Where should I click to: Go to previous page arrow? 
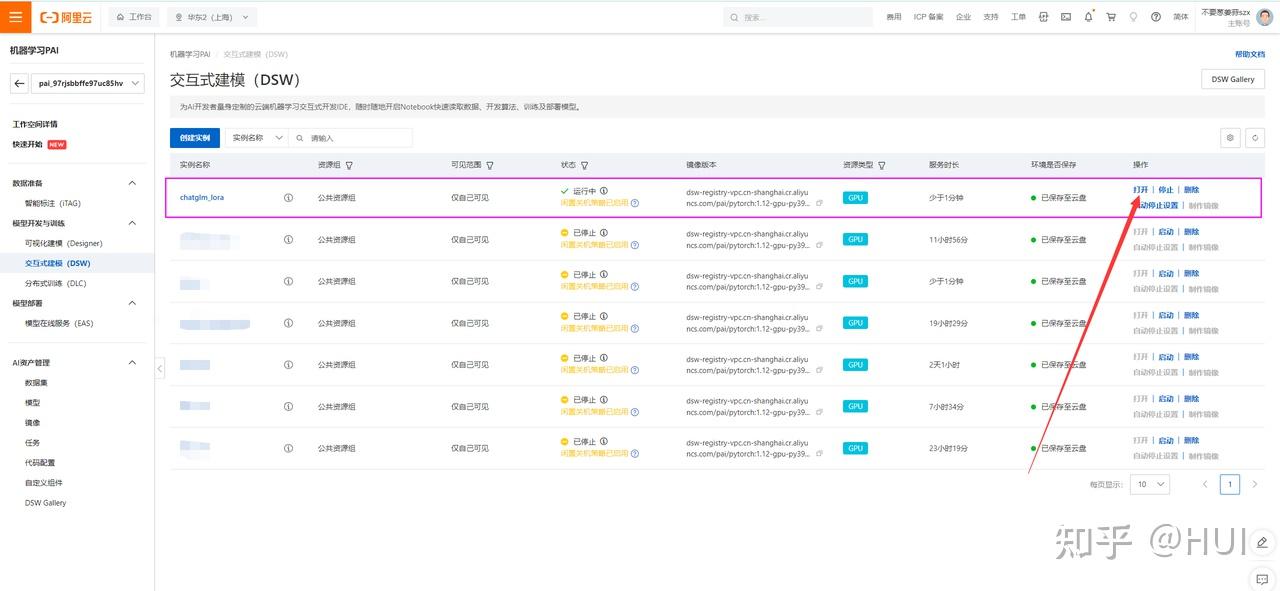click(x=1205, y=484)
